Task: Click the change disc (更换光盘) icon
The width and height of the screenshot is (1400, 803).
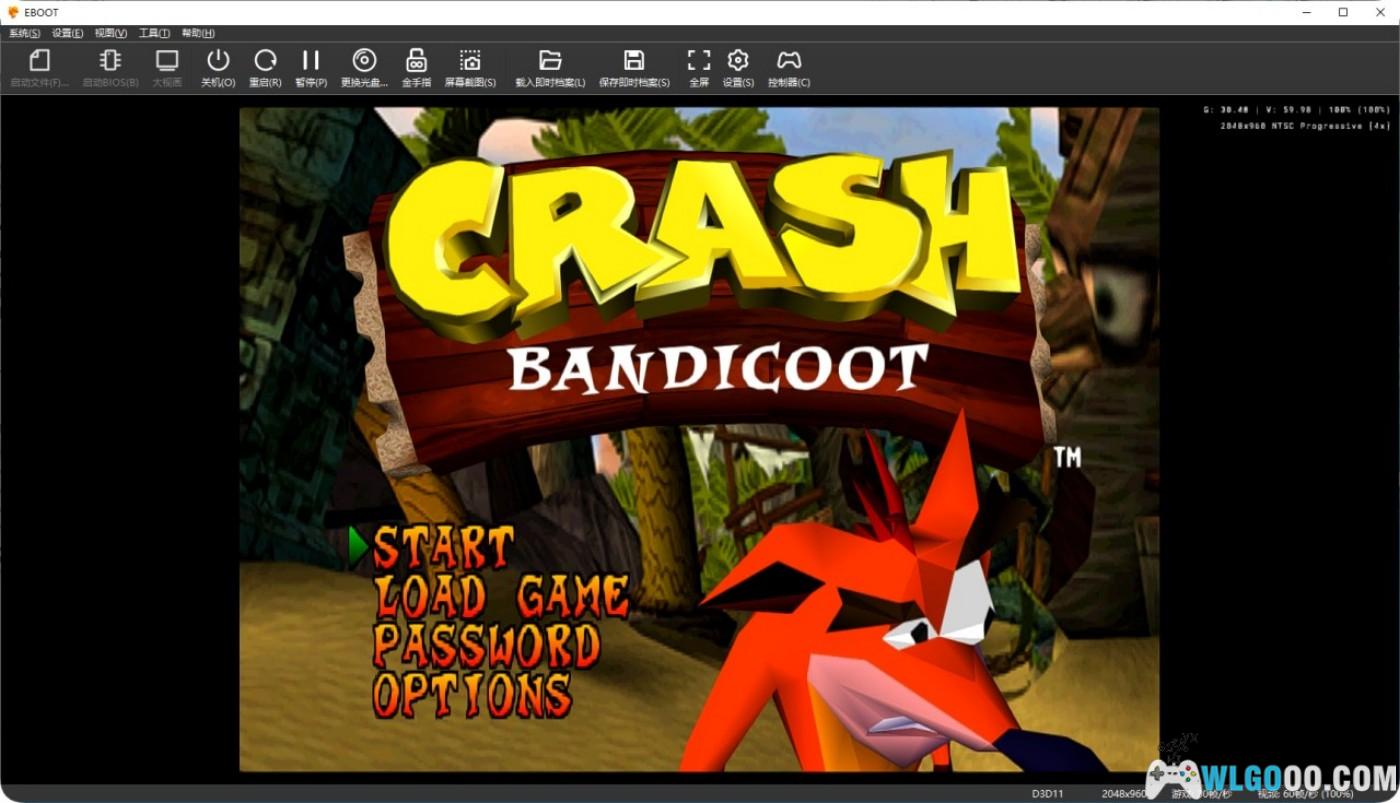Action: (364, 62)
